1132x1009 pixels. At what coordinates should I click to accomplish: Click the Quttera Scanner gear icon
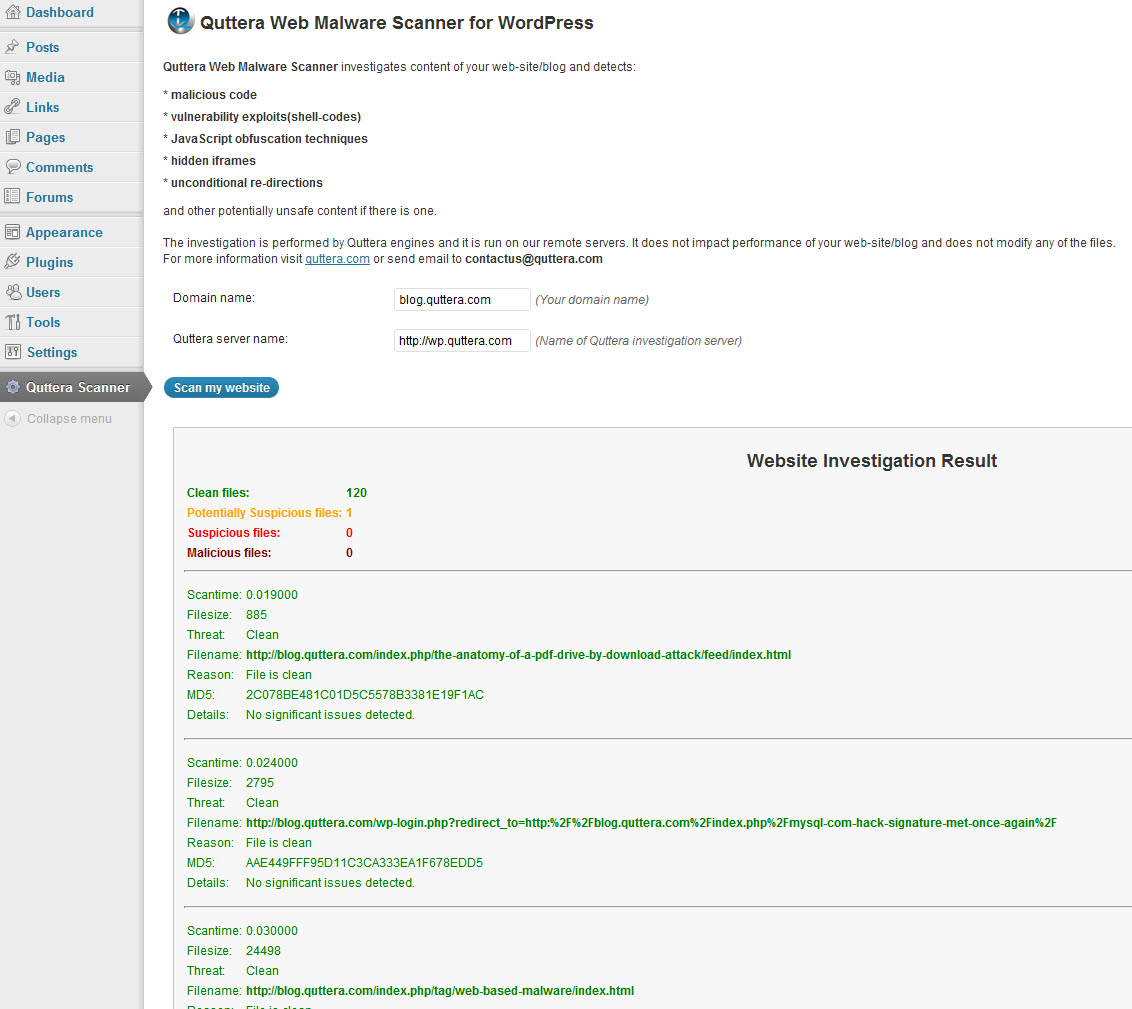[12, 387]
